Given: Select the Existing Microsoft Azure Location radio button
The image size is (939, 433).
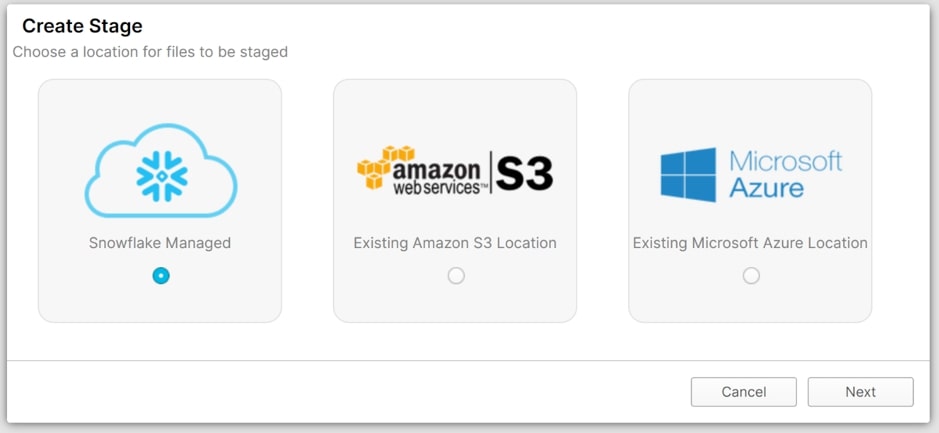Looking at the screenshot, I should point(751,275).
